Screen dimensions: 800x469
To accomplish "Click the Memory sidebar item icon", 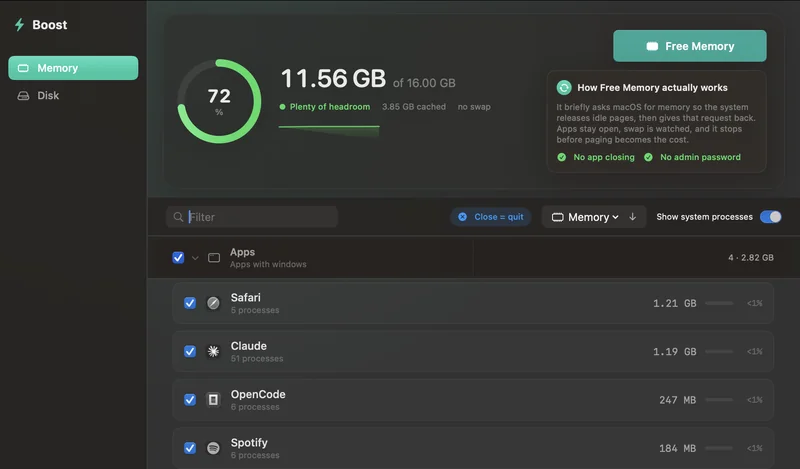I will click(x=23, y=68).
